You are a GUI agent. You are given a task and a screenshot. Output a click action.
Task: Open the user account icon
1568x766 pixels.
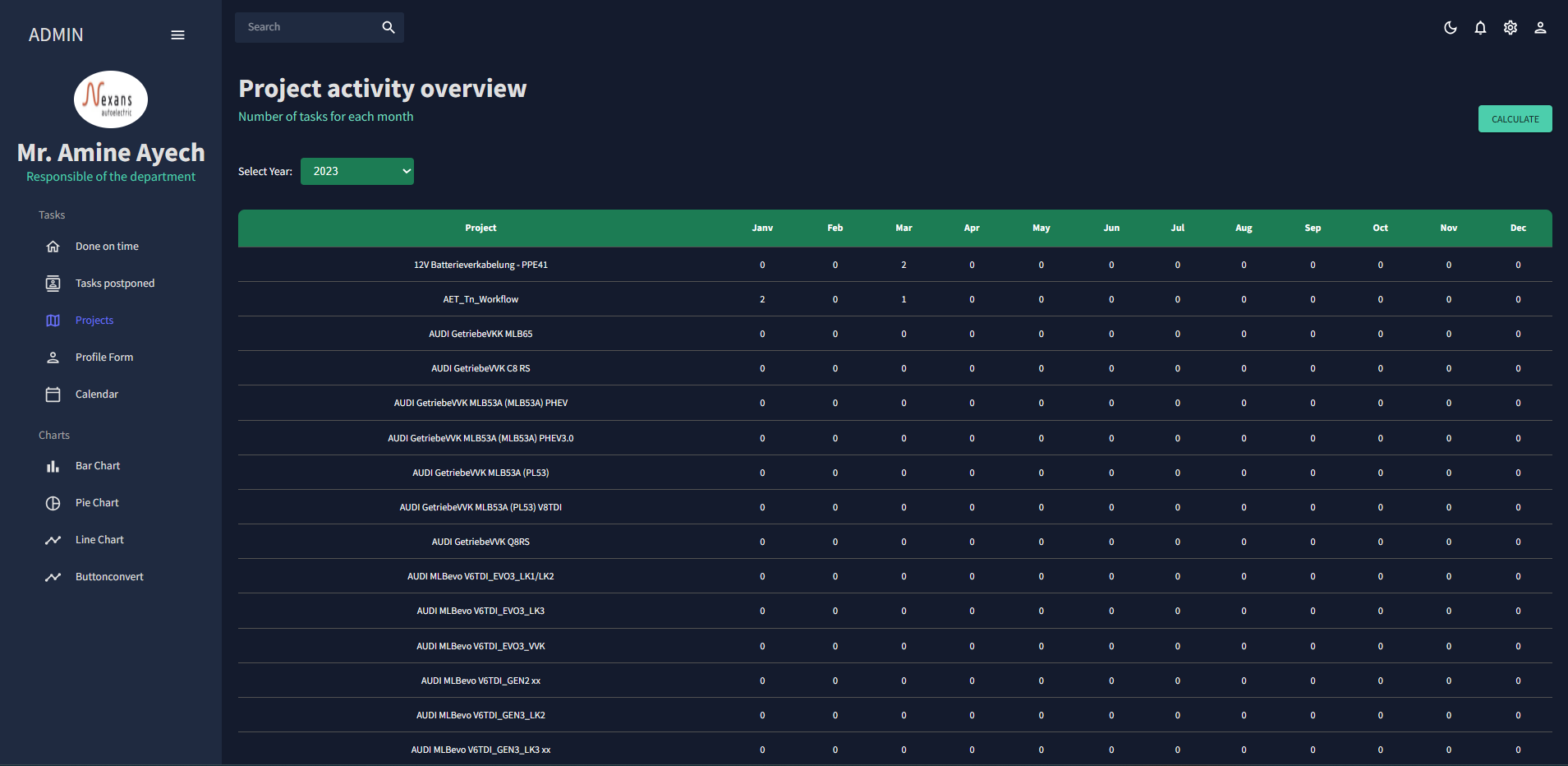pyautogui.click(x=1540, y=28)
